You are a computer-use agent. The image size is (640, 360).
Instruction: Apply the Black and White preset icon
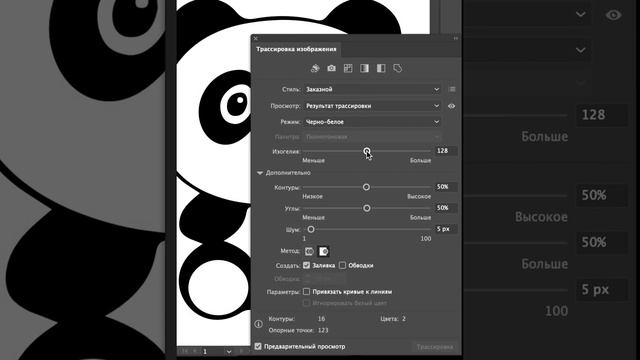pyautogui.click(x=381, y=68)
